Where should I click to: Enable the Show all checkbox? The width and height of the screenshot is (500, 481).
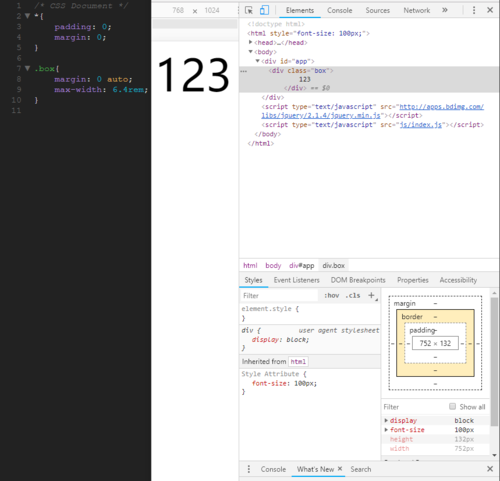point(452,406)
